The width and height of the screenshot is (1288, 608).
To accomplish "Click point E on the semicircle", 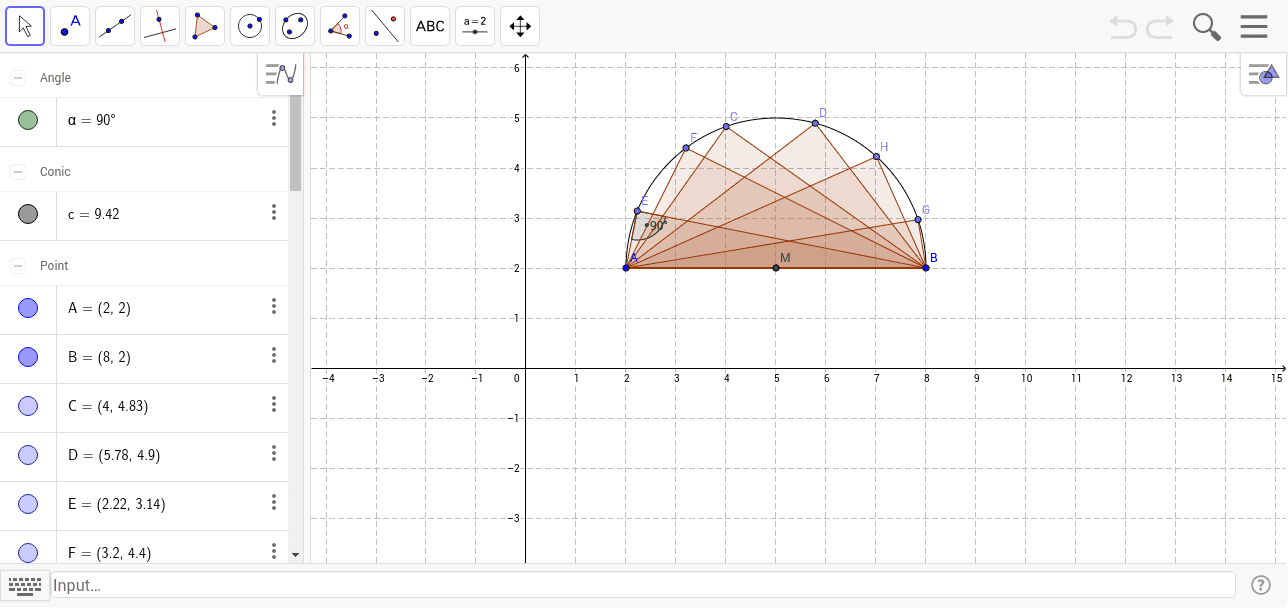I will (x=637, y=211).
